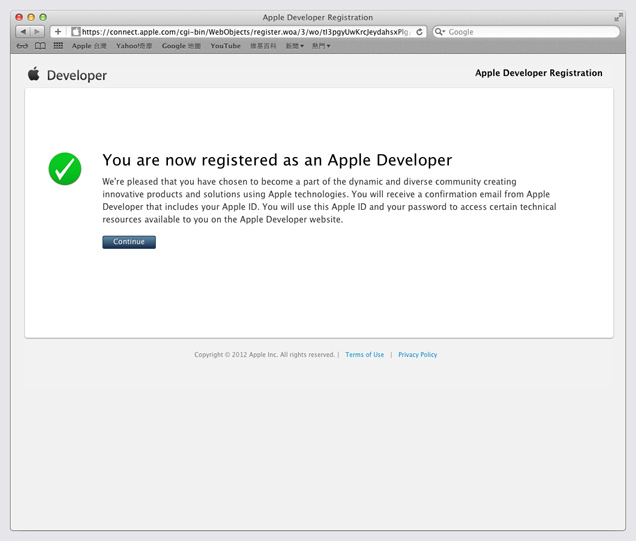Click the 'You are now registered' headline
This screenshot has height=541, width=636.
click(277, 160)
